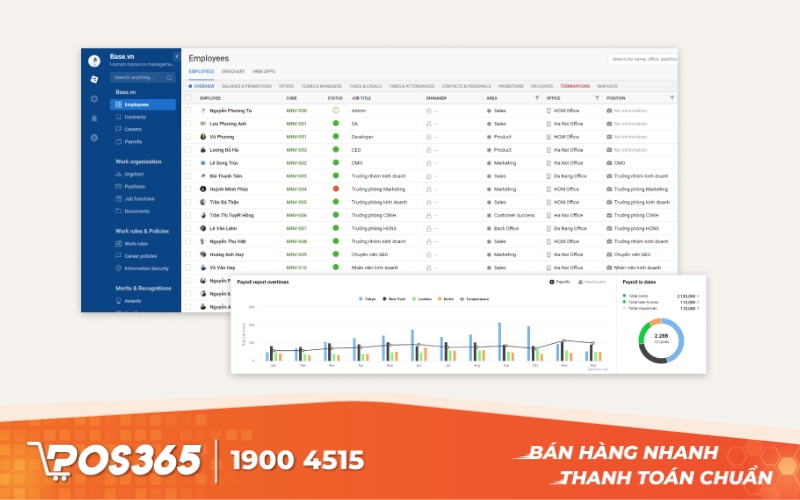Click the avatar of Huỳnh Minh Phúc
This screenshot has width=800, height=500.
203,189
